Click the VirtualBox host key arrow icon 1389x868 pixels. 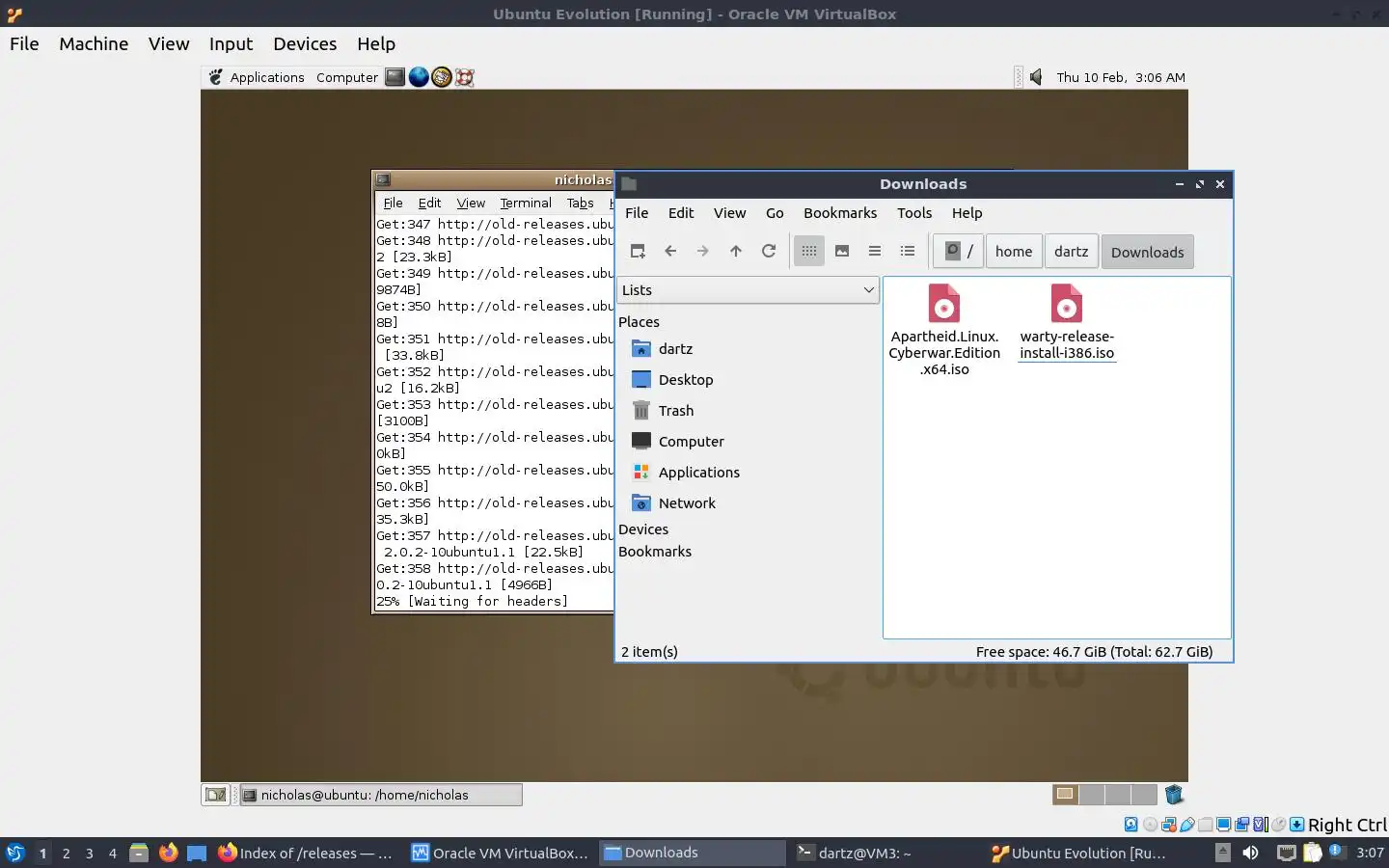coord(1297,825)
